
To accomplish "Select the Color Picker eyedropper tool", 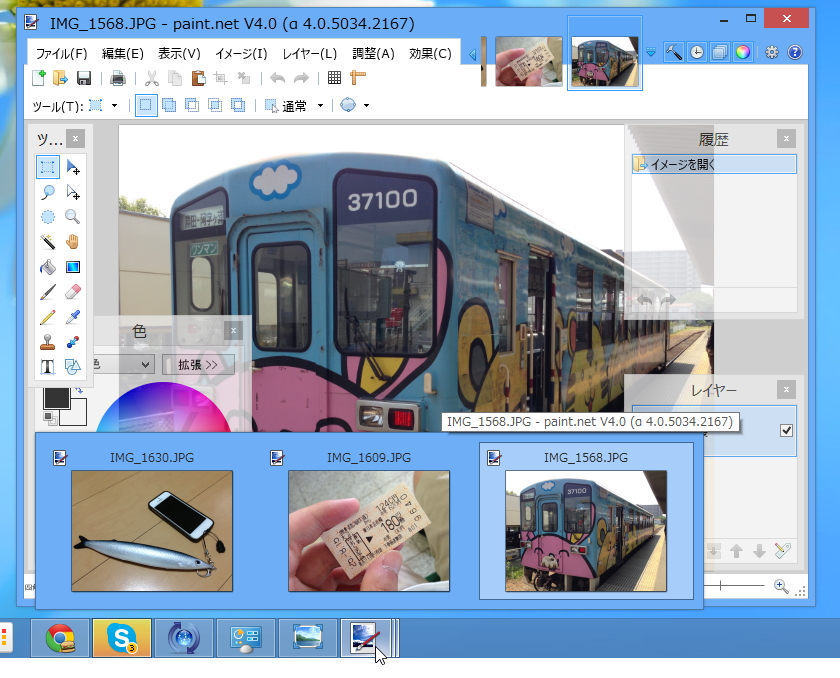I will 73,317.
